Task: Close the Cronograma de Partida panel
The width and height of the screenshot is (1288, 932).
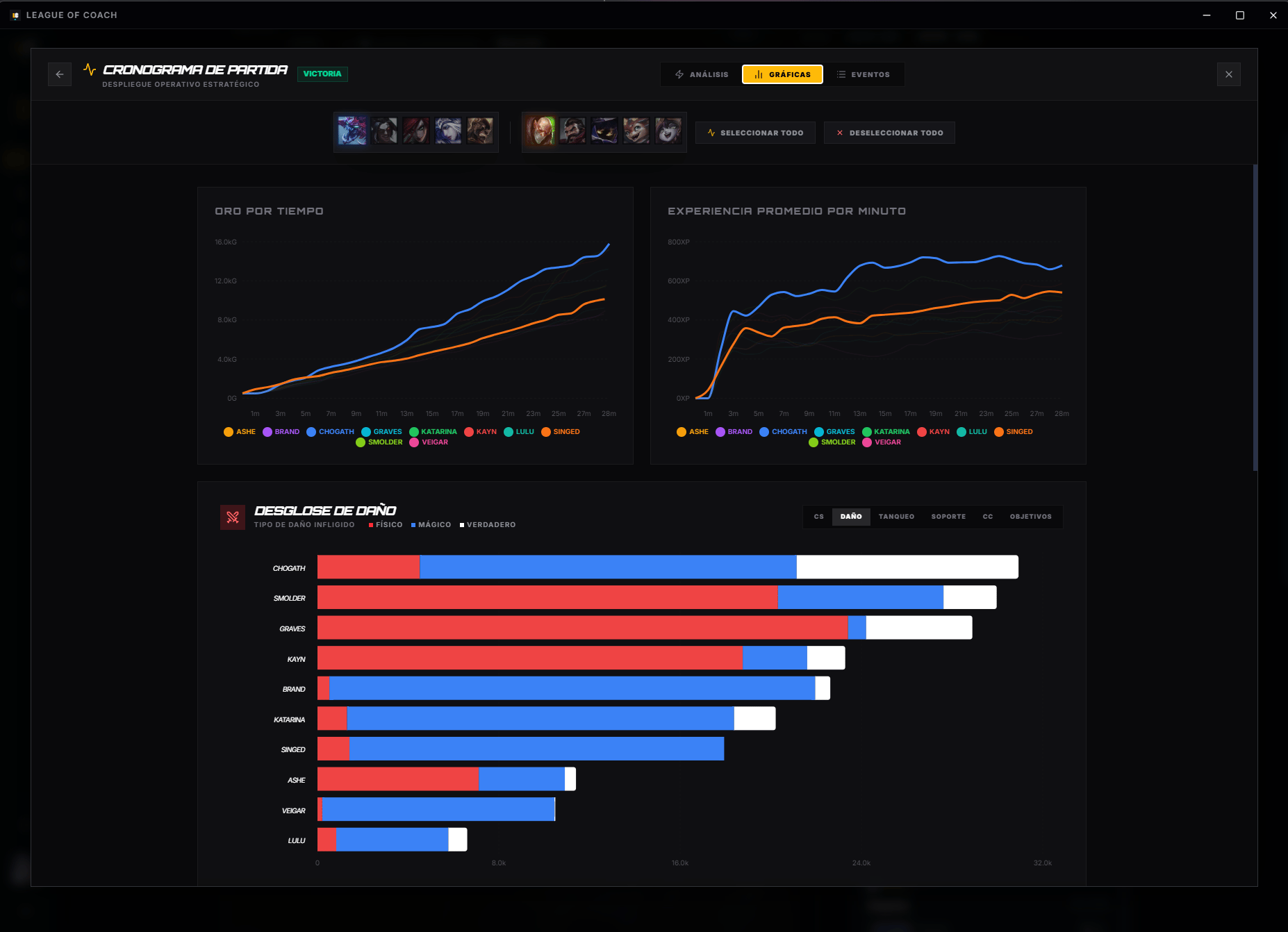Action: (x=1228, y=74)
